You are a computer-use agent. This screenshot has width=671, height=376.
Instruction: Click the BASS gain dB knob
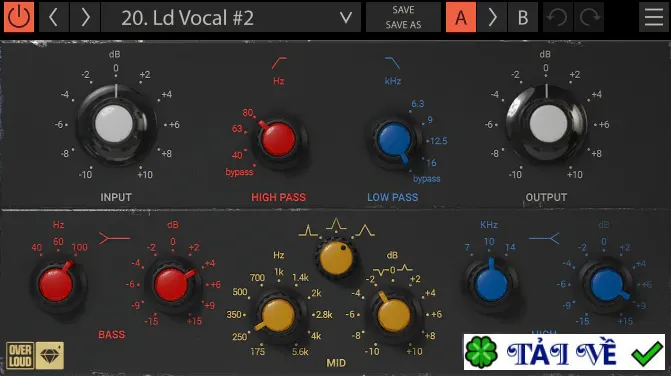click(172, 284)
